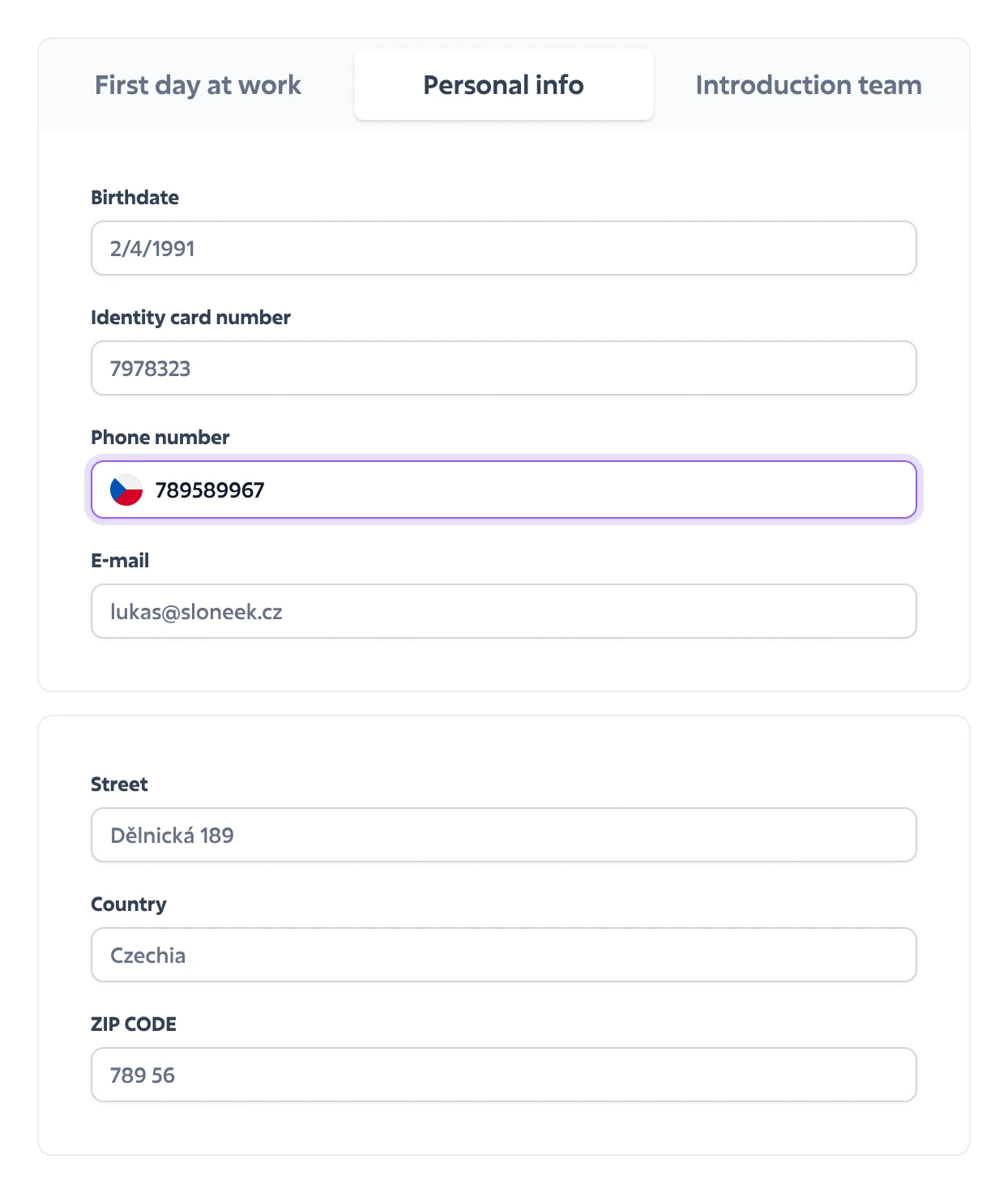This screenshot has width=1008, height=1193.
Task: Click the Identity card number label
Action: (x=190, y=318)
